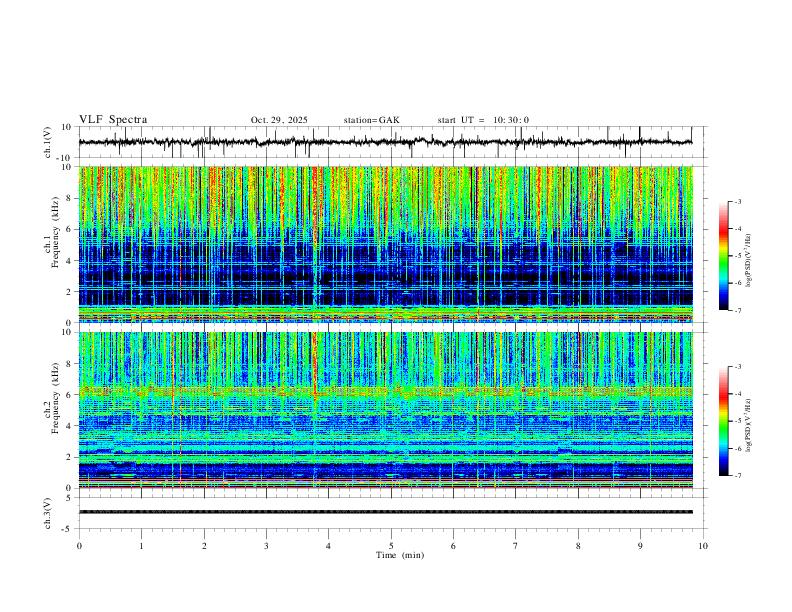The width and height of the screenshot is (792, 612).
Task: Click the "-4" label on ch.2 color bar
Action: coord(737,394)
